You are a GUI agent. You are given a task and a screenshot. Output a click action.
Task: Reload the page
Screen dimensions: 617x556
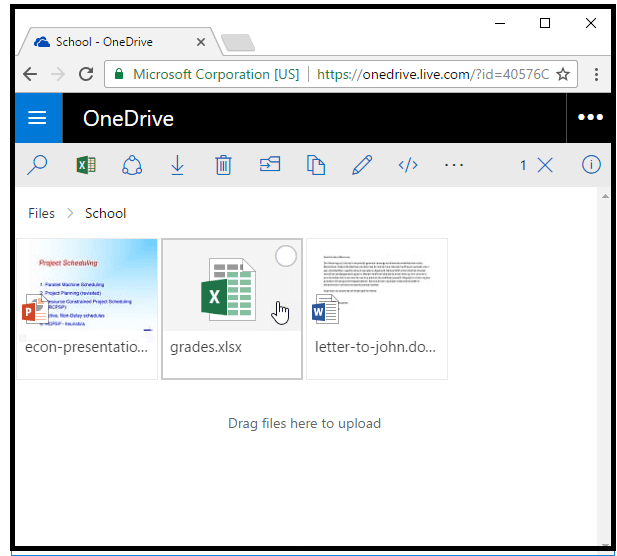86,74
